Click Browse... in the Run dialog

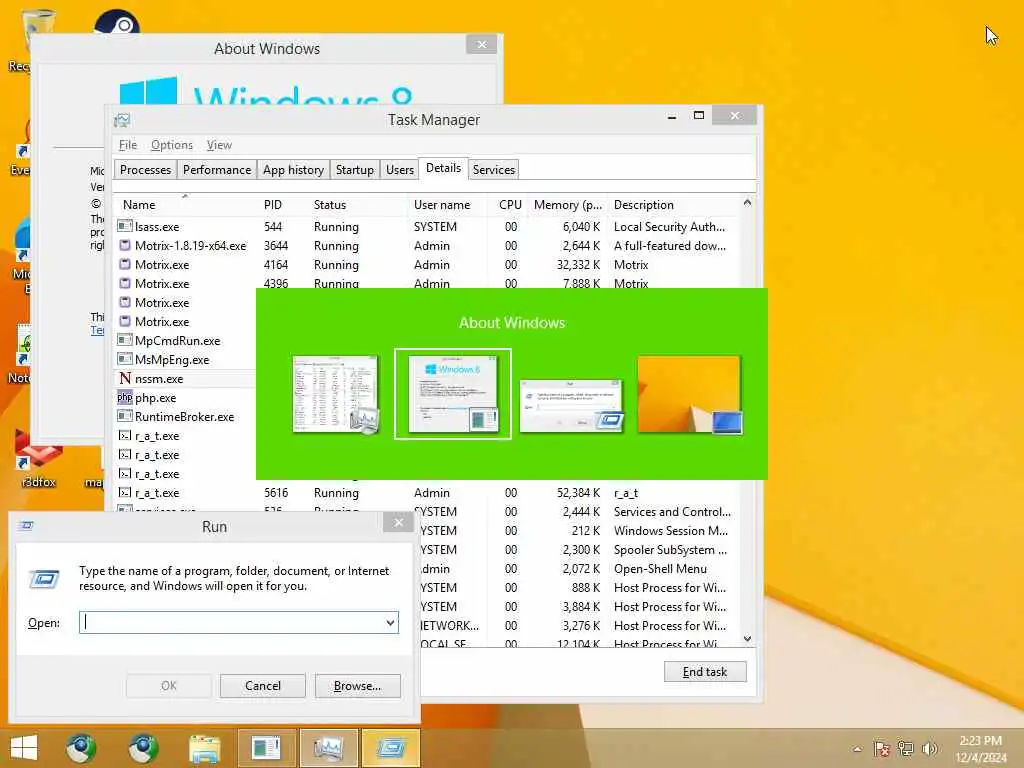(357, 686)
